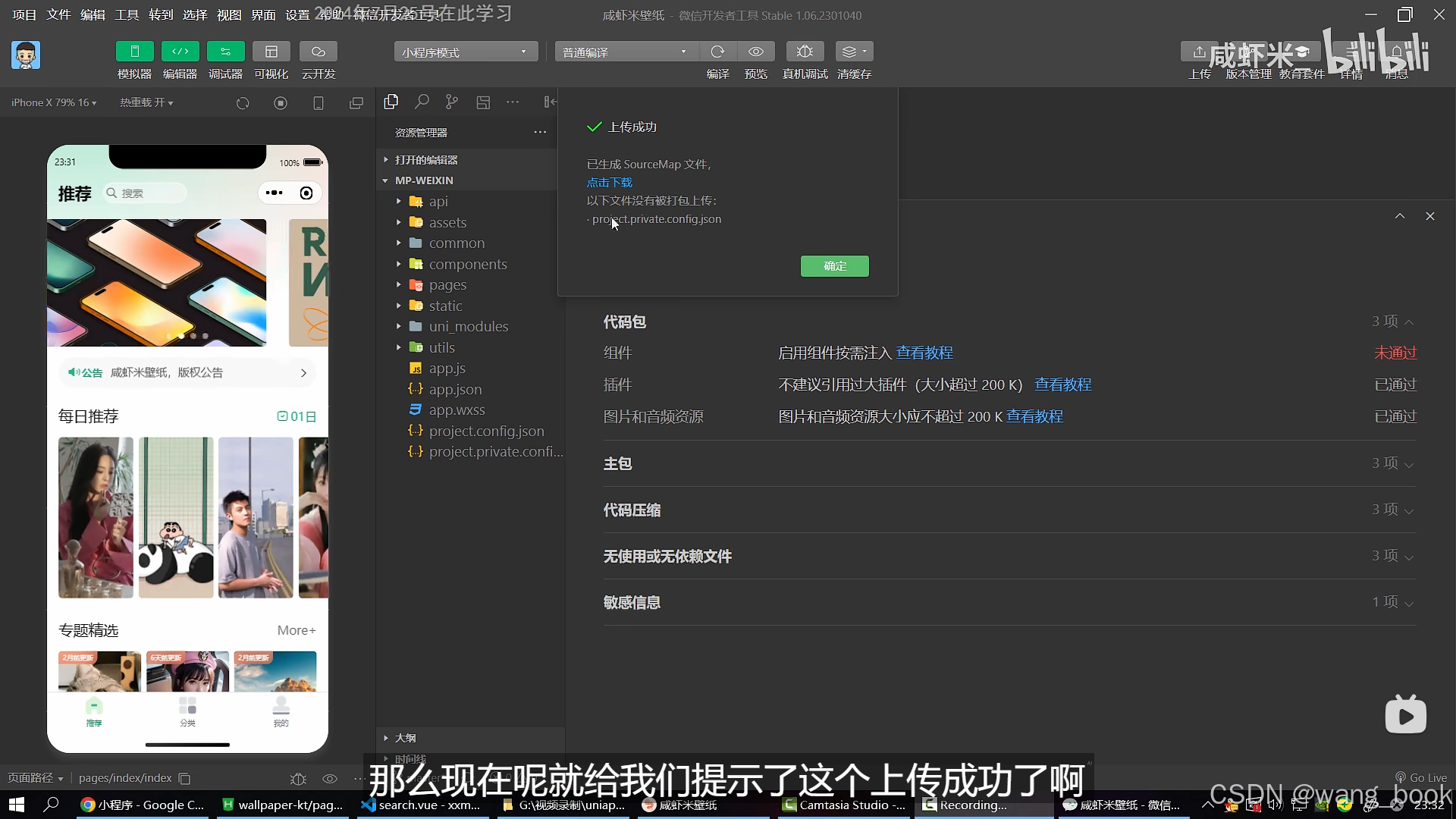
Task: Open the announcement banner in simulator
Action: (187, 373)
